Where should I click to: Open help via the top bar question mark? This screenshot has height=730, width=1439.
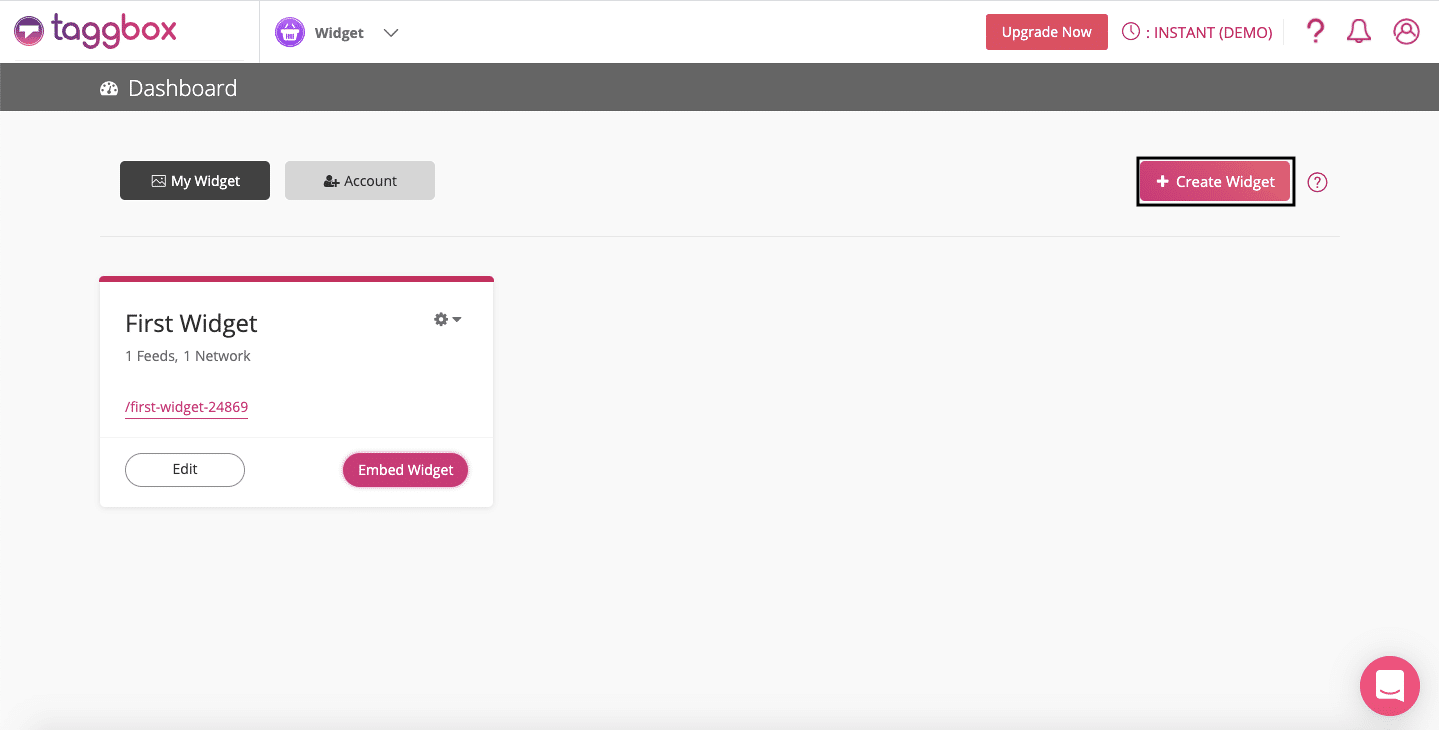1315,32
